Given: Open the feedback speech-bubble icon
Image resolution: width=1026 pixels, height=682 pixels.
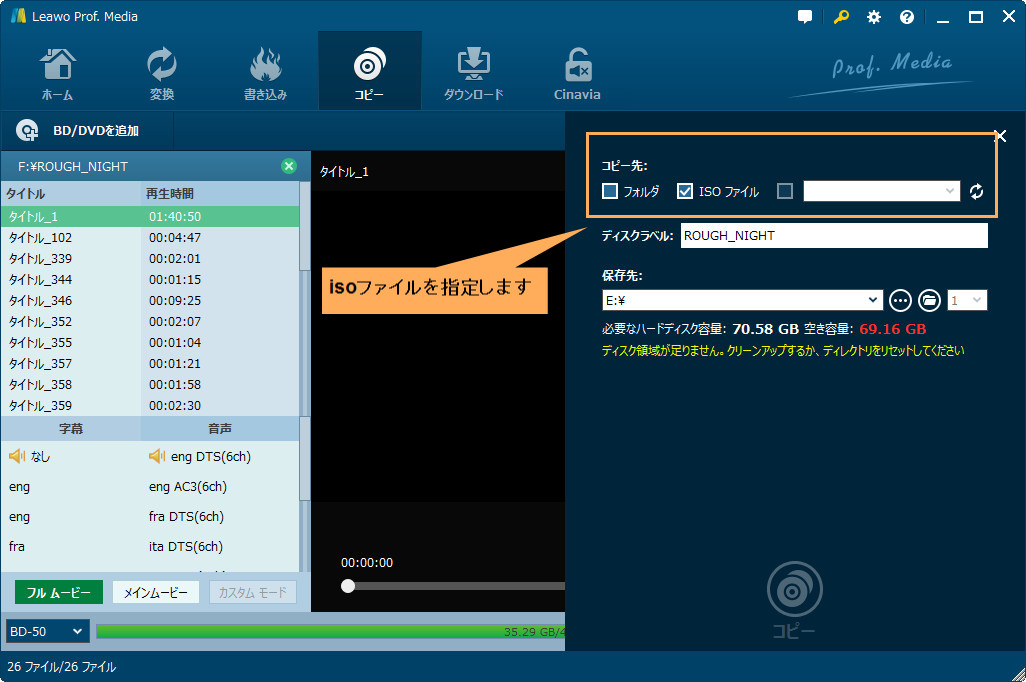Looking at the screenshot, I should [804, 16].
